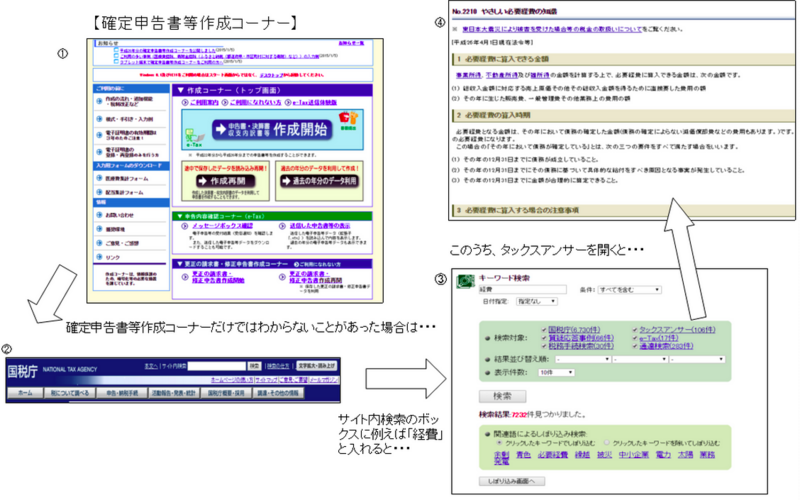
Task: Uncheck the 質疑応答事例 checkbox
Action: click(544, 338)
